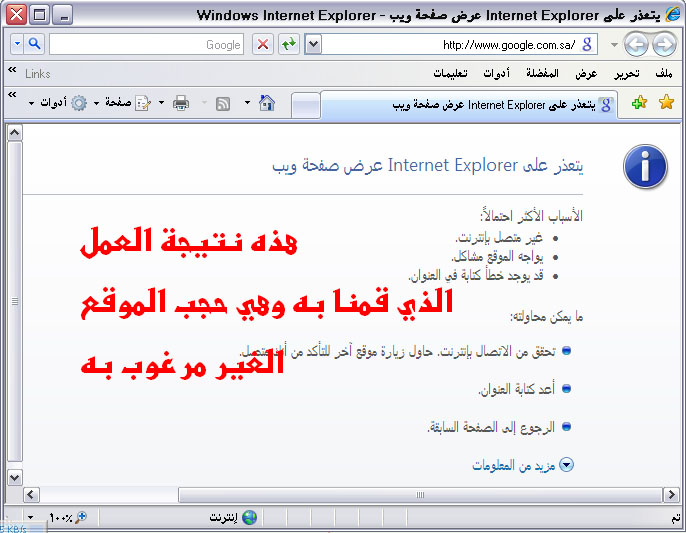The height and width of the screenshot is (533, 686).
Task: Open recent pages dropdown beside Back button
Action: 614,45
